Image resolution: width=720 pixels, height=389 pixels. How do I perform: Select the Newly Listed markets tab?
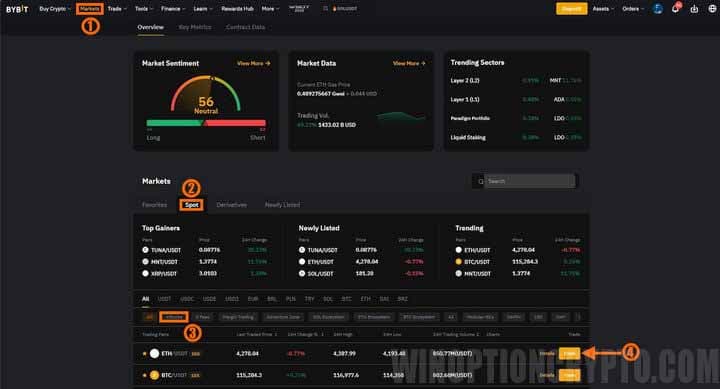282,205
